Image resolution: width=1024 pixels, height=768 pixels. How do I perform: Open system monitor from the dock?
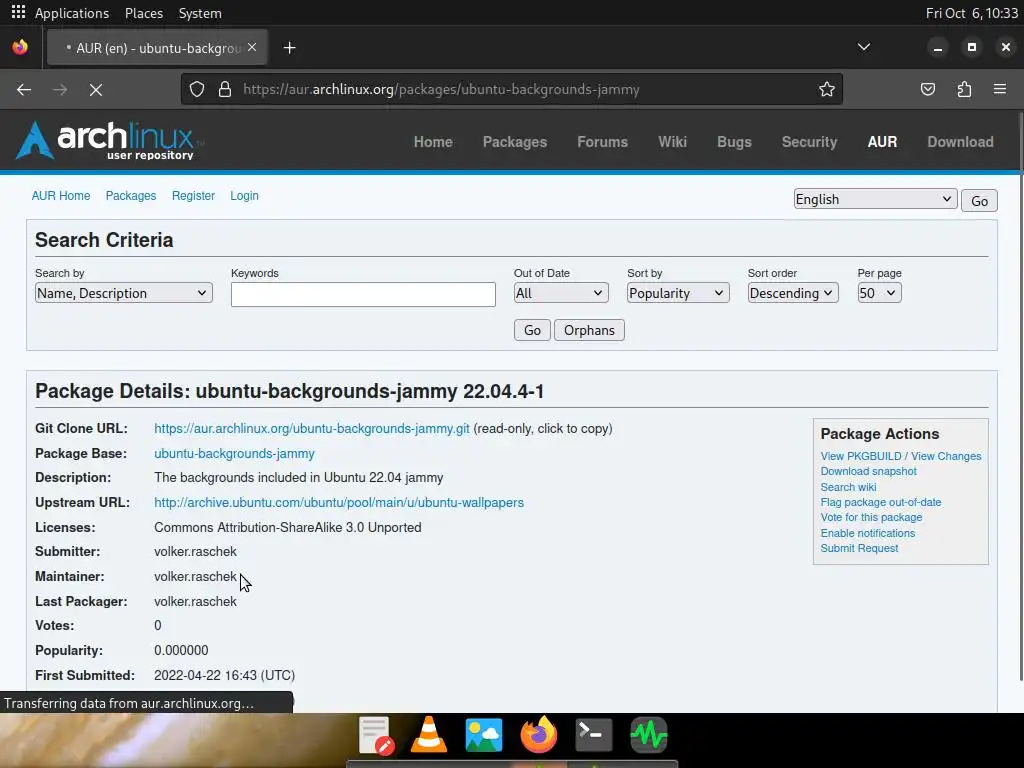pyautogui.click(x=648, y=735)
